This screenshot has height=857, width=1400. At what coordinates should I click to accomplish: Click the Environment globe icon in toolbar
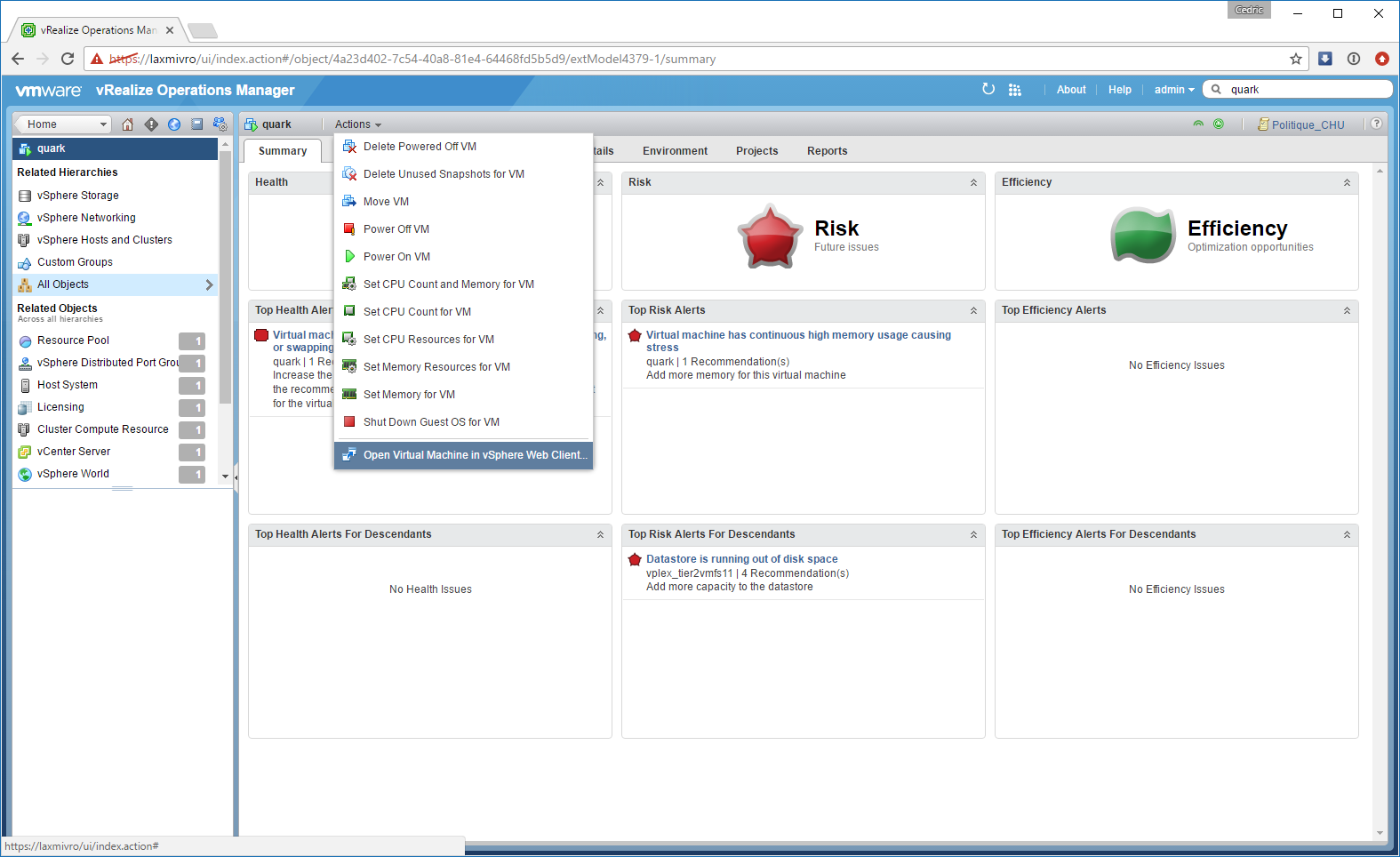click(174, 124)
